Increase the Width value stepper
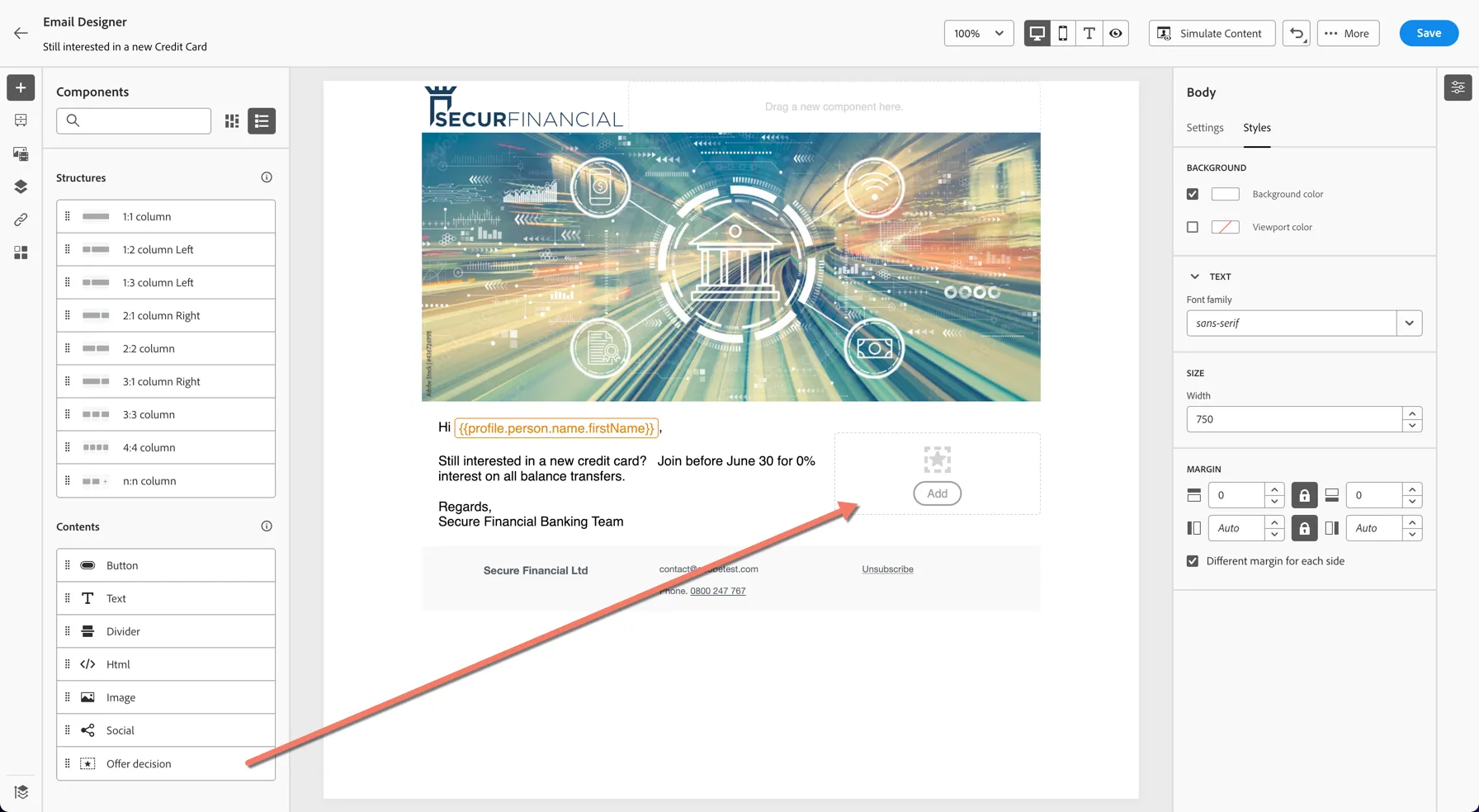Screen dimensions: 1479x812 tap(1412, 413)
